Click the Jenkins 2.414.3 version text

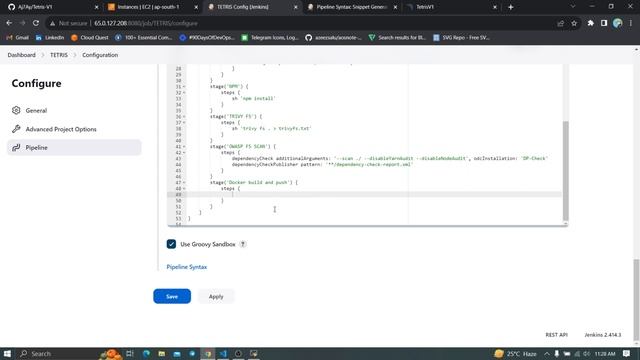coord(602,335)
